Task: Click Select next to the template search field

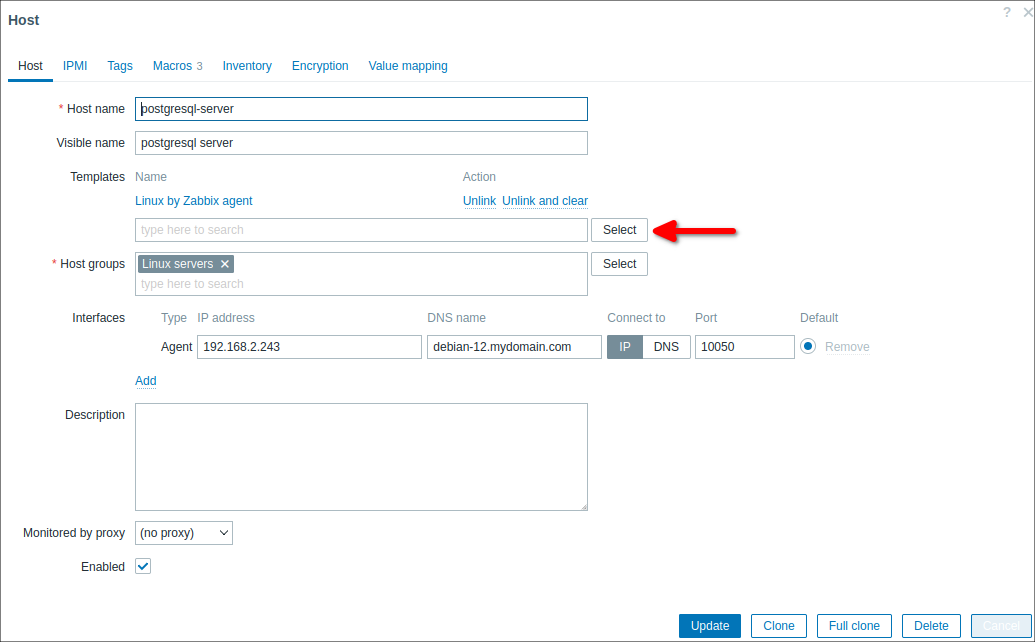Action: point(619,229)
